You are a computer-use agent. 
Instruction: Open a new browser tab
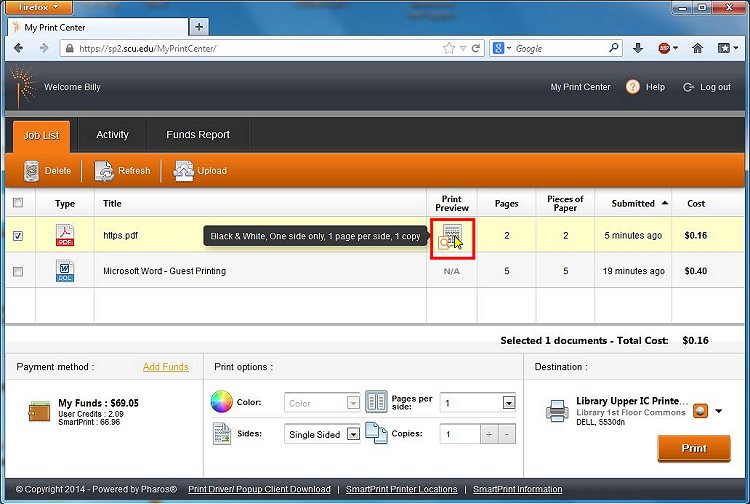point(199,27)
